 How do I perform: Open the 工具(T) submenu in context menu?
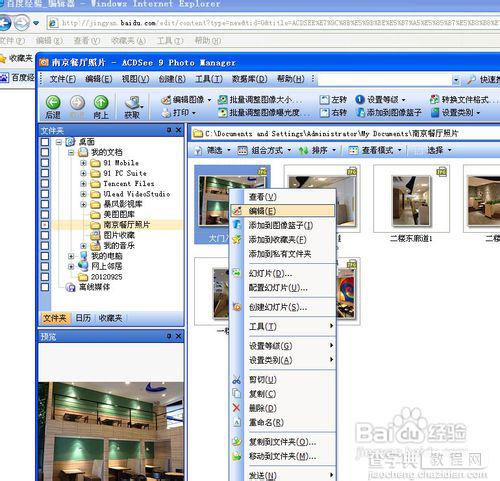click(x=283, y=326)
